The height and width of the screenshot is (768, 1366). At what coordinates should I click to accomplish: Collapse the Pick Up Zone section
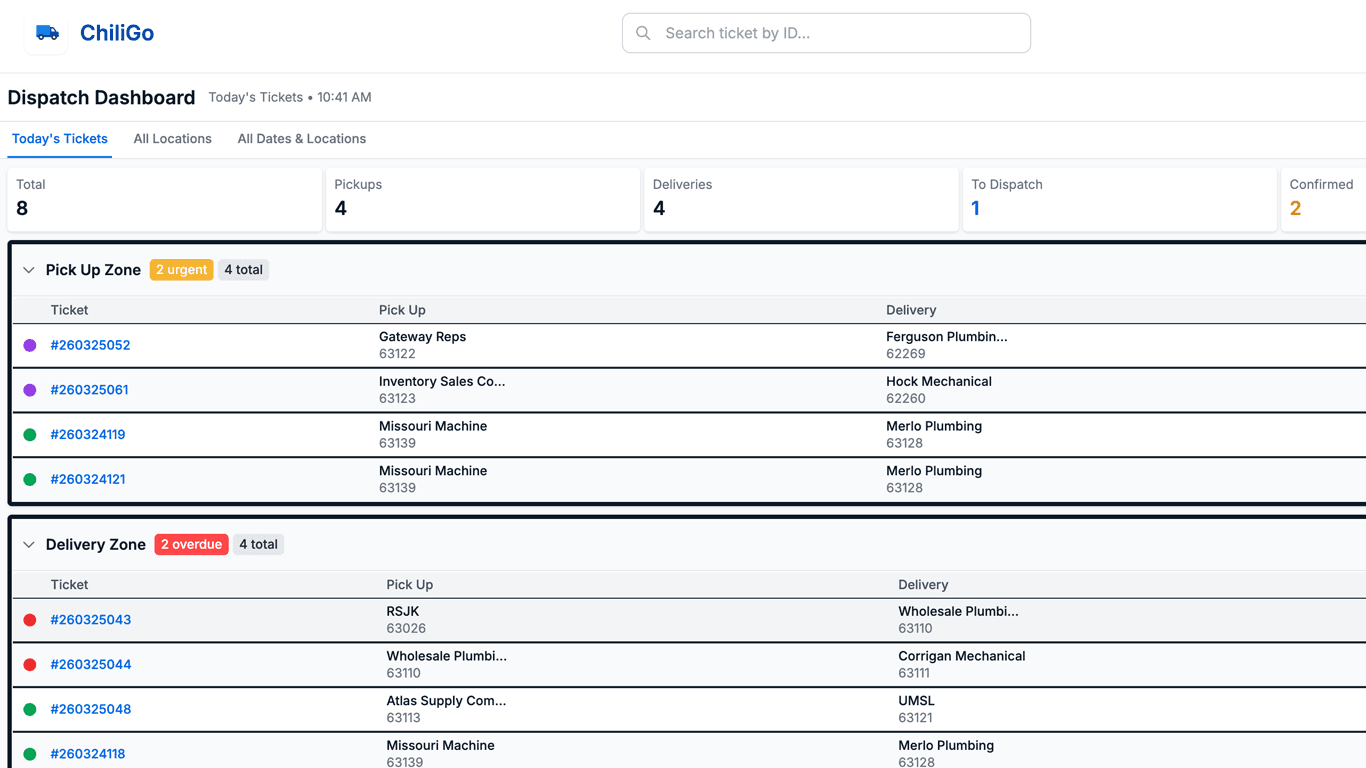29,270
